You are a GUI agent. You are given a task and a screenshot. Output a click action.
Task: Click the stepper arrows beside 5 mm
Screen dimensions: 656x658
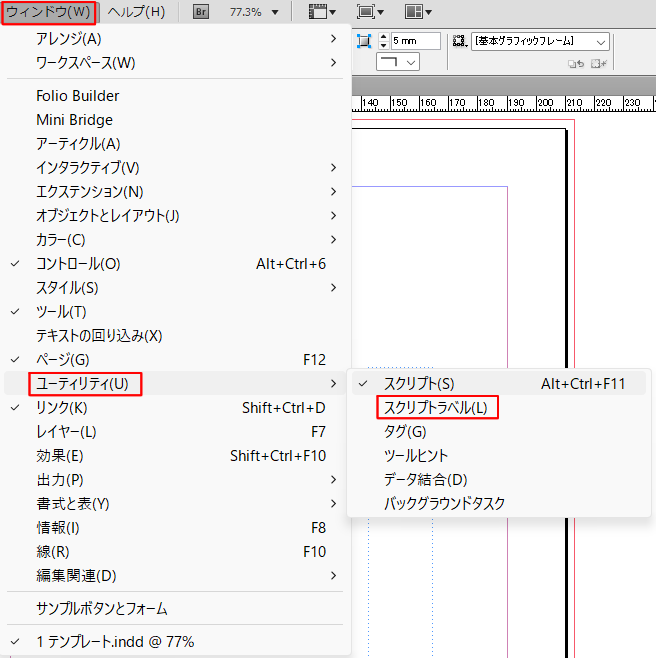pos(383,41)
